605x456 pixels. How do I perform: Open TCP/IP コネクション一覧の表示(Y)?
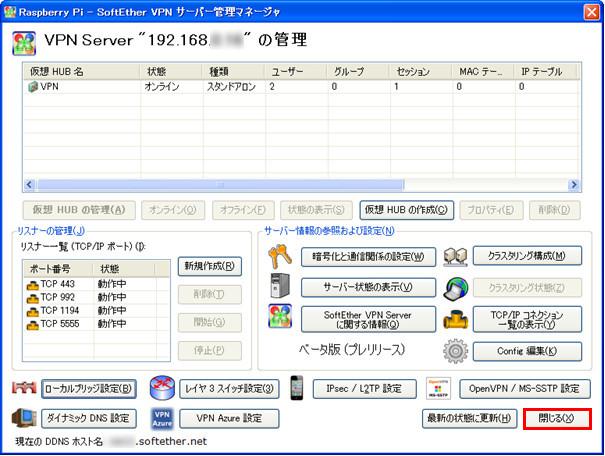(527, 319)
